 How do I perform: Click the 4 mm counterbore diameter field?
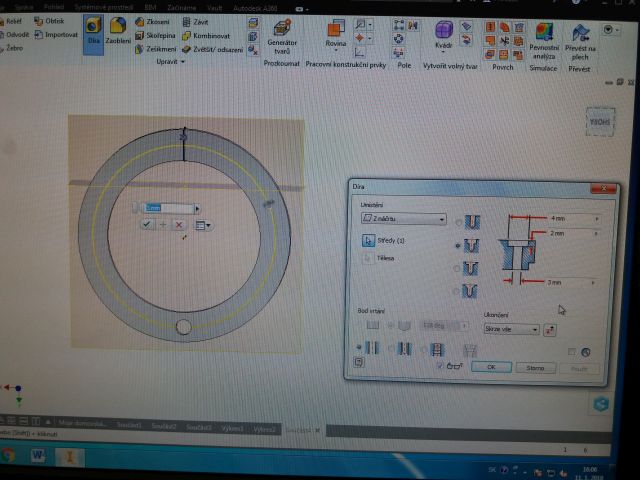pyautogui.click(x=566, y=218)
